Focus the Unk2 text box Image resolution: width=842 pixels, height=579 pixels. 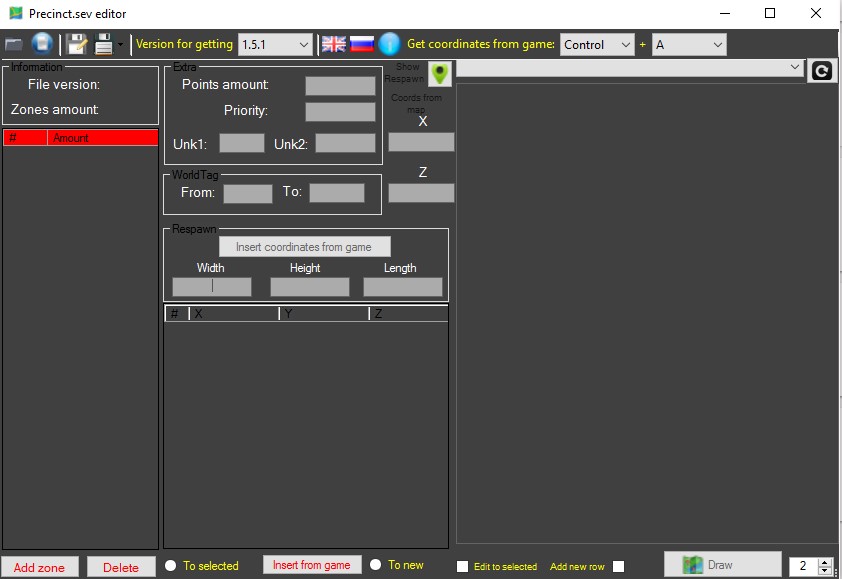tap(345, 143)
